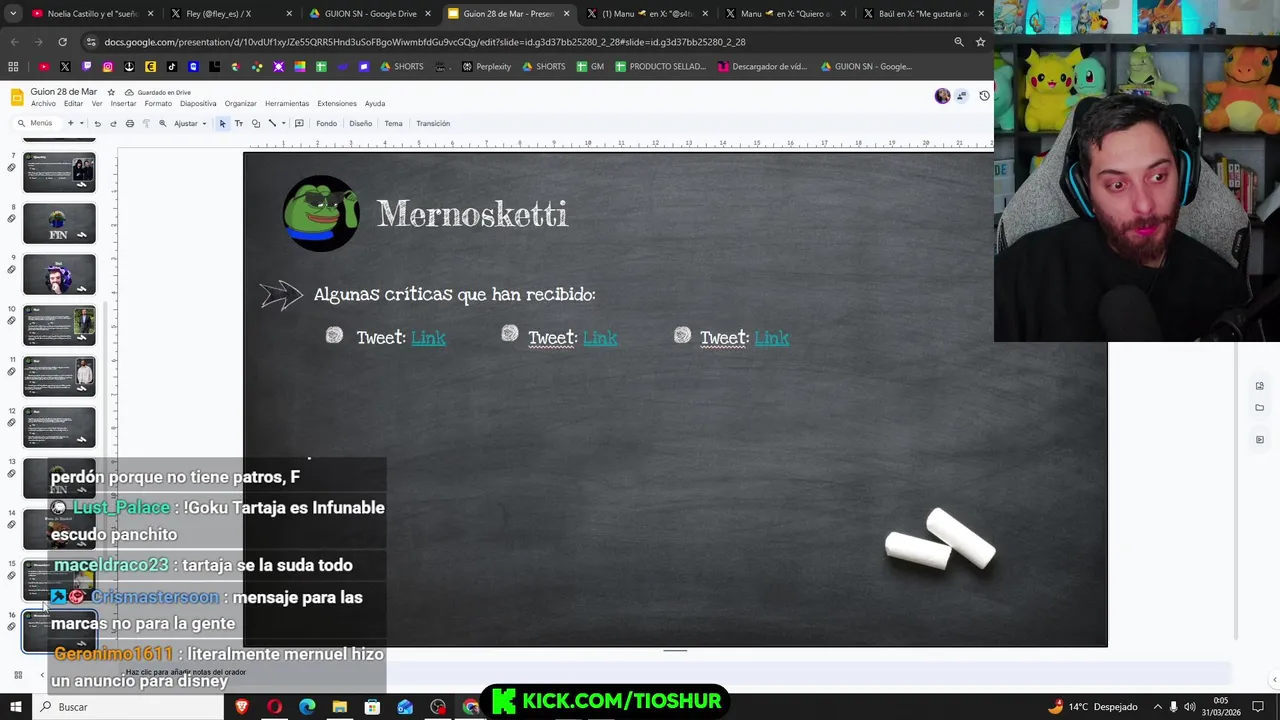Image resolution: width=1280 pixels, height=720 pixels.
Task: Open the Herramientas menu
Action: (x=287, y=104)
